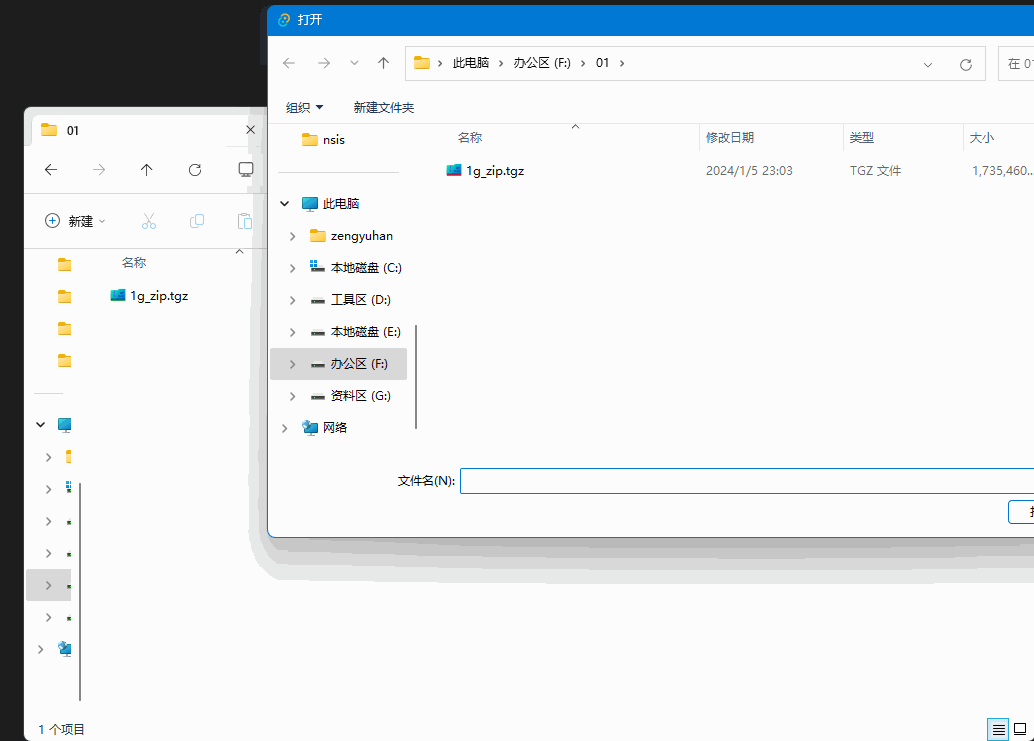Expand highlighted drive node in Explorer sidebar
Viewport: 1034px width, 741px height.
point(48,585)
